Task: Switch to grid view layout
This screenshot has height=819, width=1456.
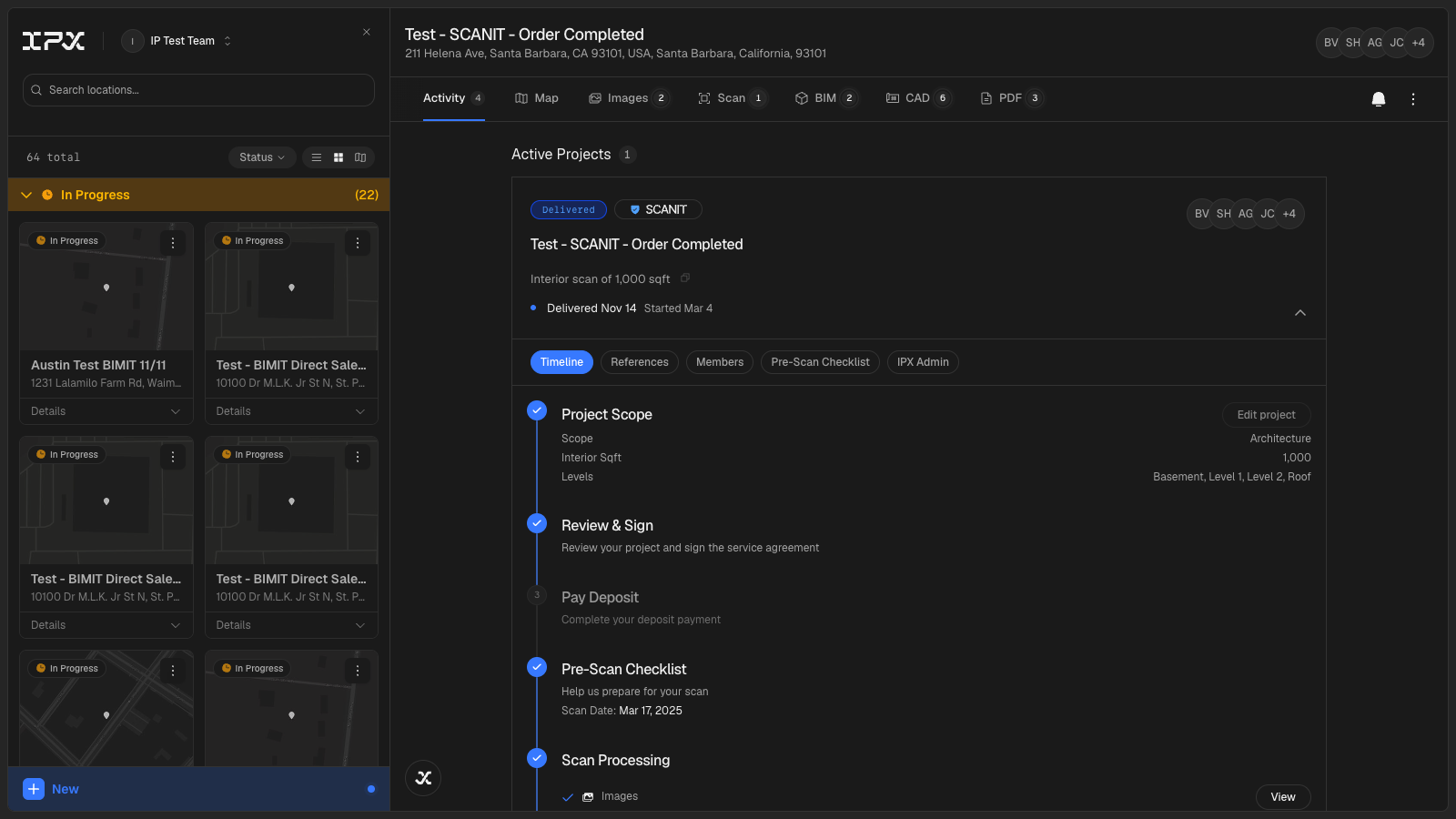Action: click(x=339, y=157)
